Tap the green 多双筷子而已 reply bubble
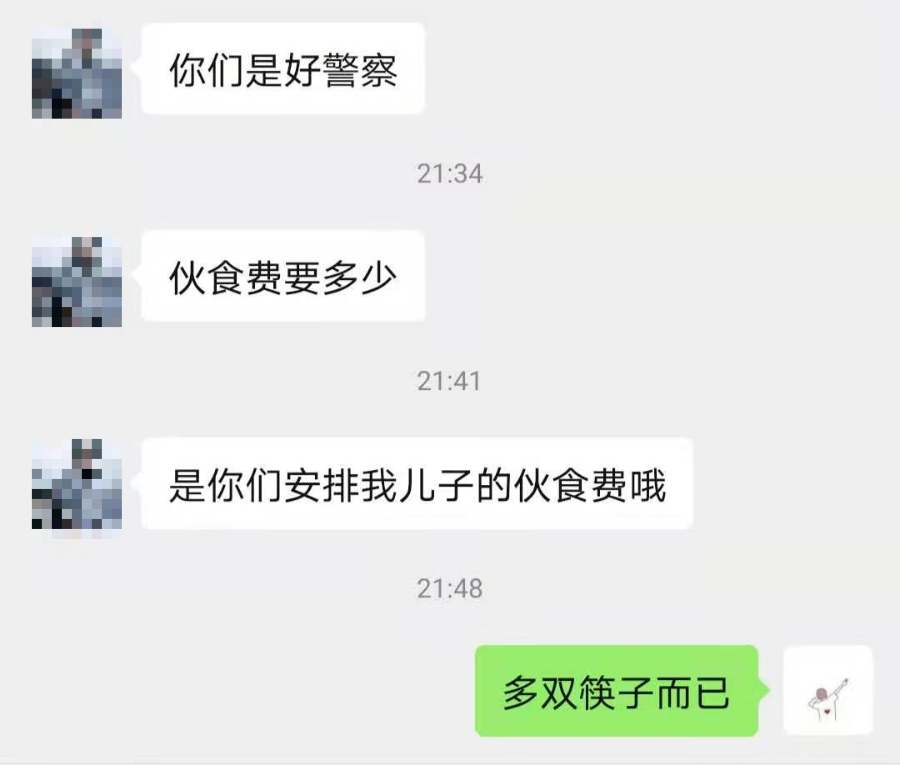Viewport: 900px width, 765px height. tap(617, 691)
